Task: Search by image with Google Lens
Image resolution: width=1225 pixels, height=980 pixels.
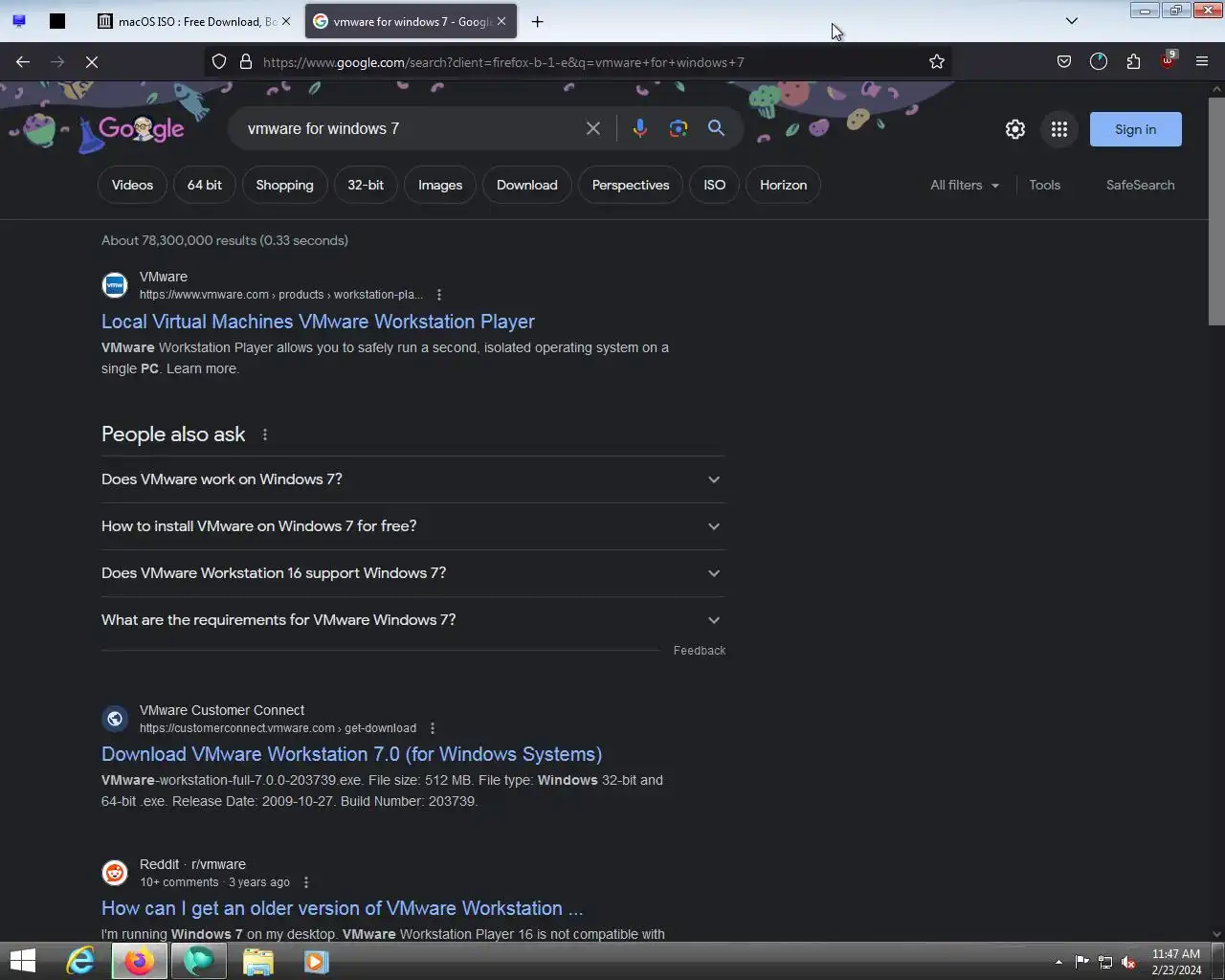Action: pos(679,128)
